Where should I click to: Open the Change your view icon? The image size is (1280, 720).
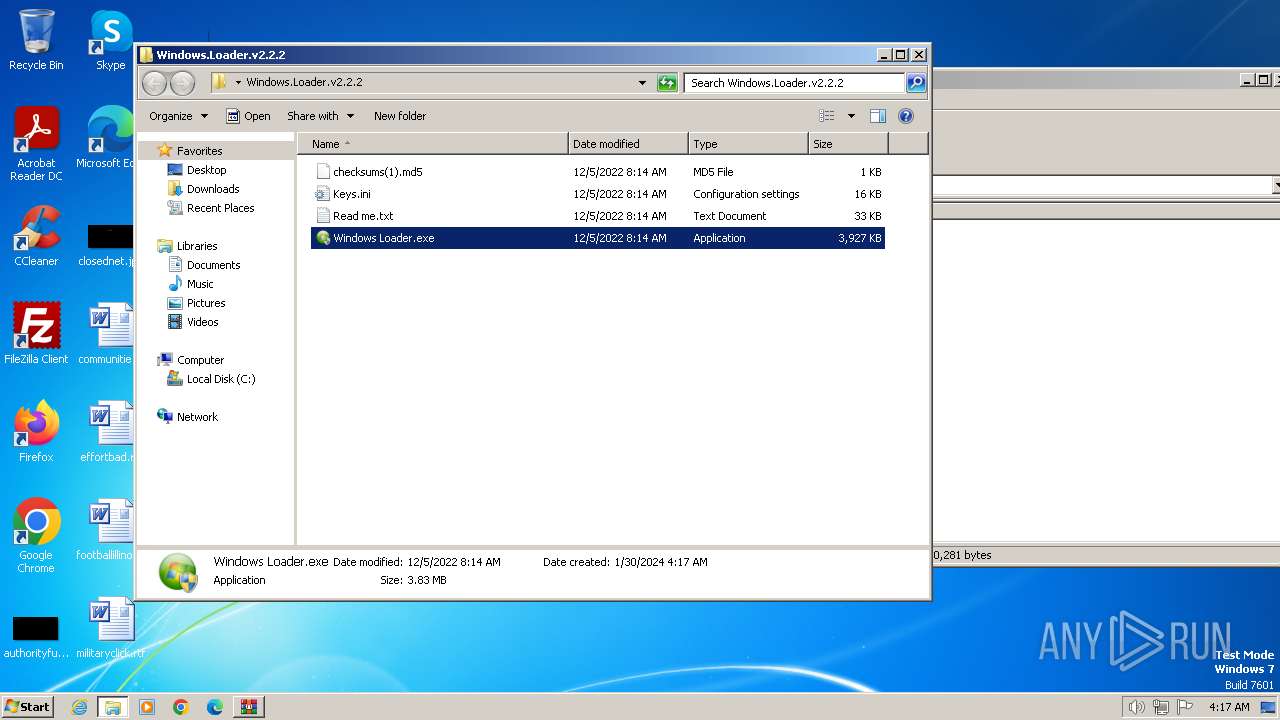[827, 116]
